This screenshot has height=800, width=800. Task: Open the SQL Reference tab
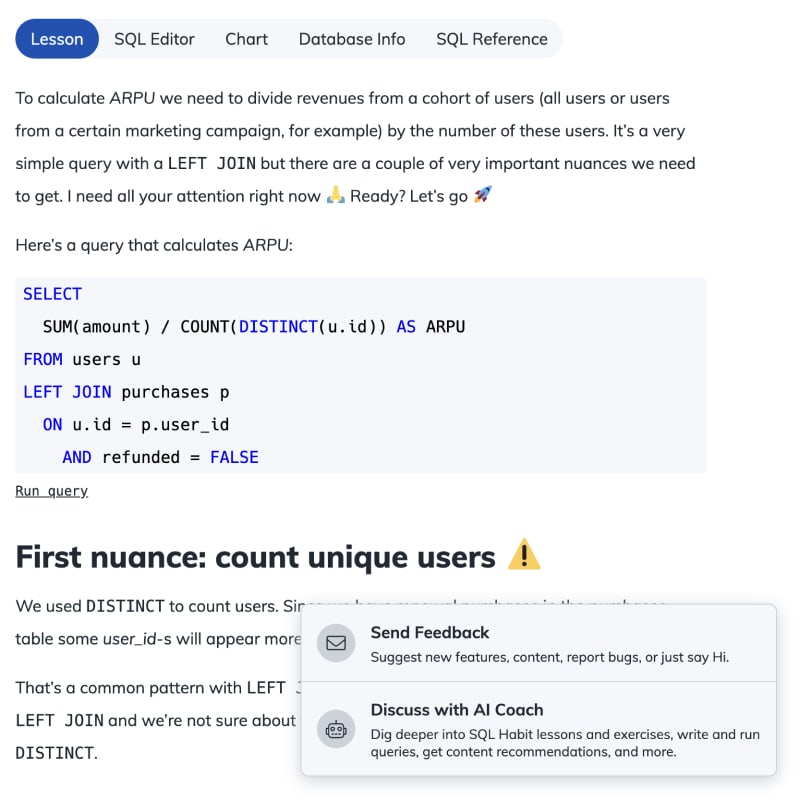[x=491, y=38]
